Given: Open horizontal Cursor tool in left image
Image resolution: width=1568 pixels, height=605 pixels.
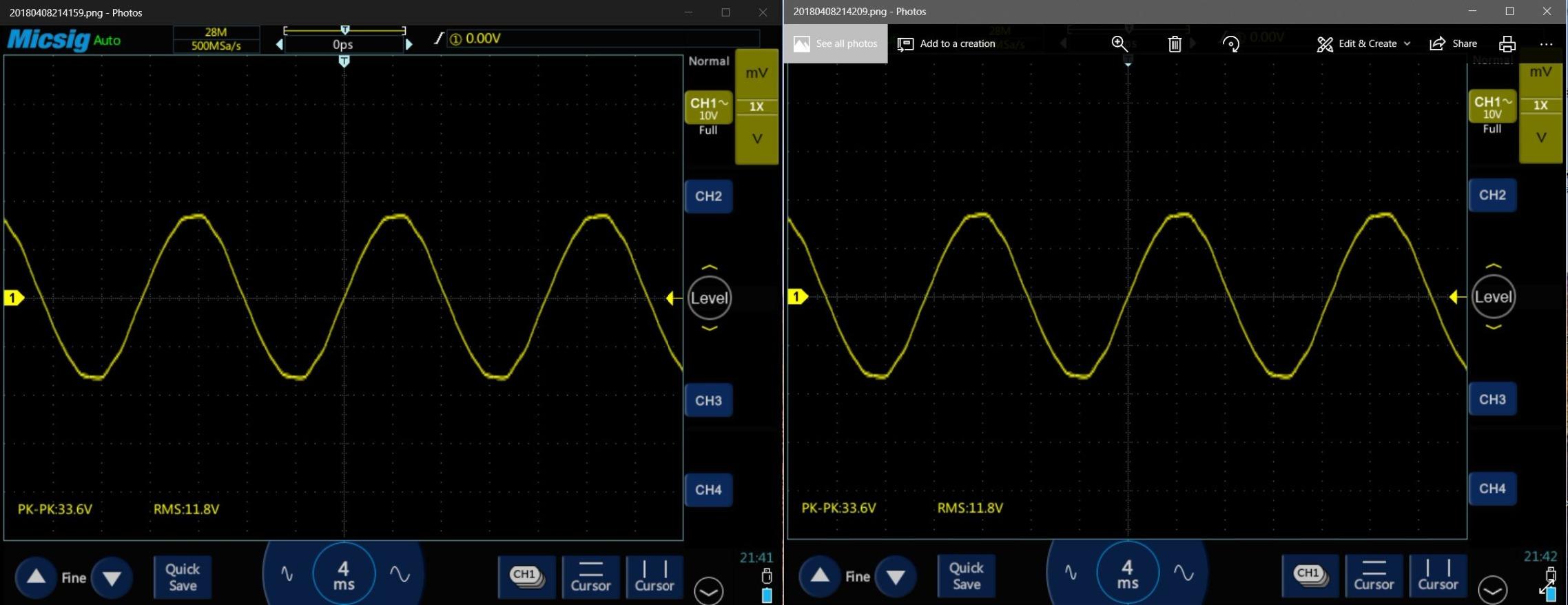Looking at the screenshot, I should point(590,577).
